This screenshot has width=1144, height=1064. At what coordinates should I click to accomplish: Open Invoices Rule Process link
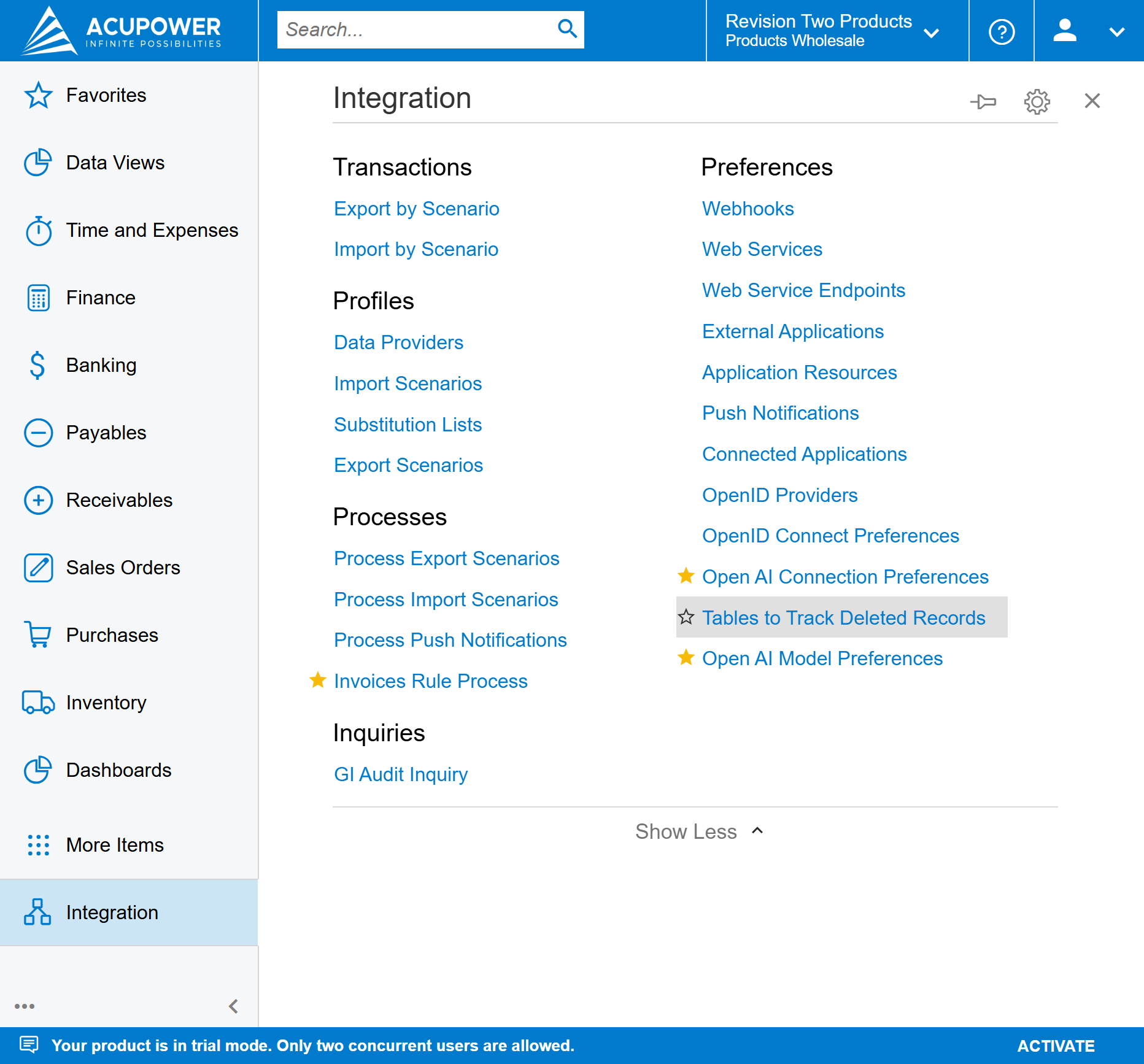tap(431, 681)
